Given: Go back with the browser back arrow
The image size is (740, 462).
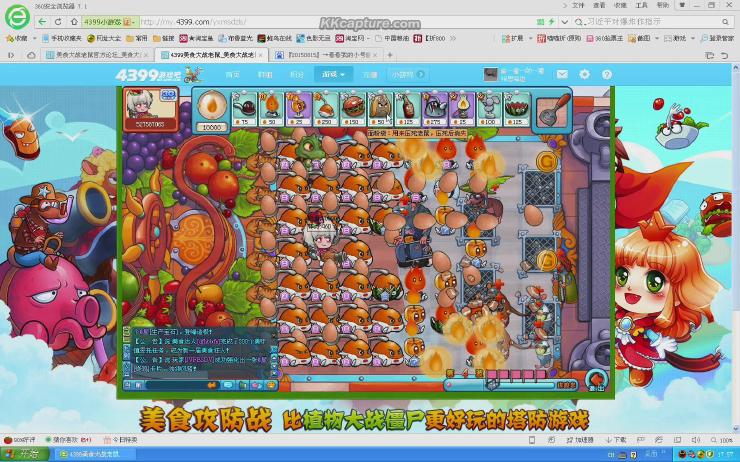Looking at the screenshot, I should tap(42, 22).
